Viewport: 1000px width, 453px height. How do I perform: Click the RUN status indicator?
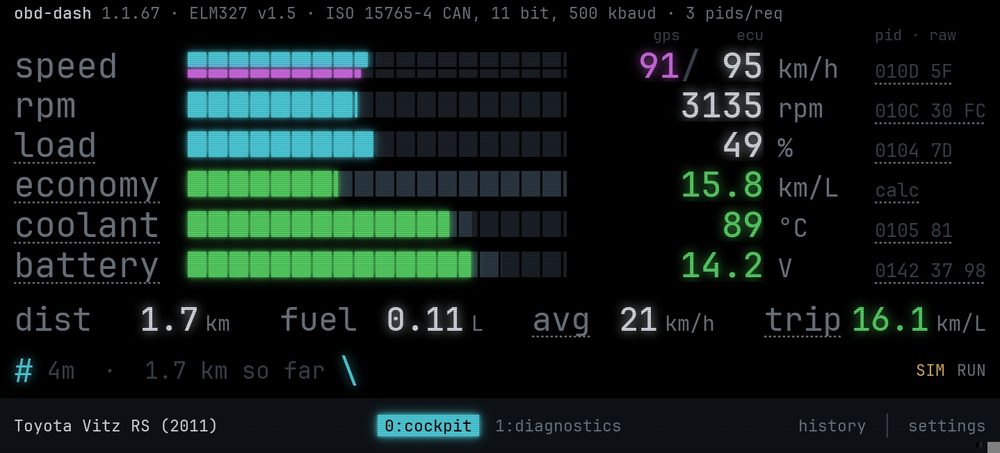point(971,370)
